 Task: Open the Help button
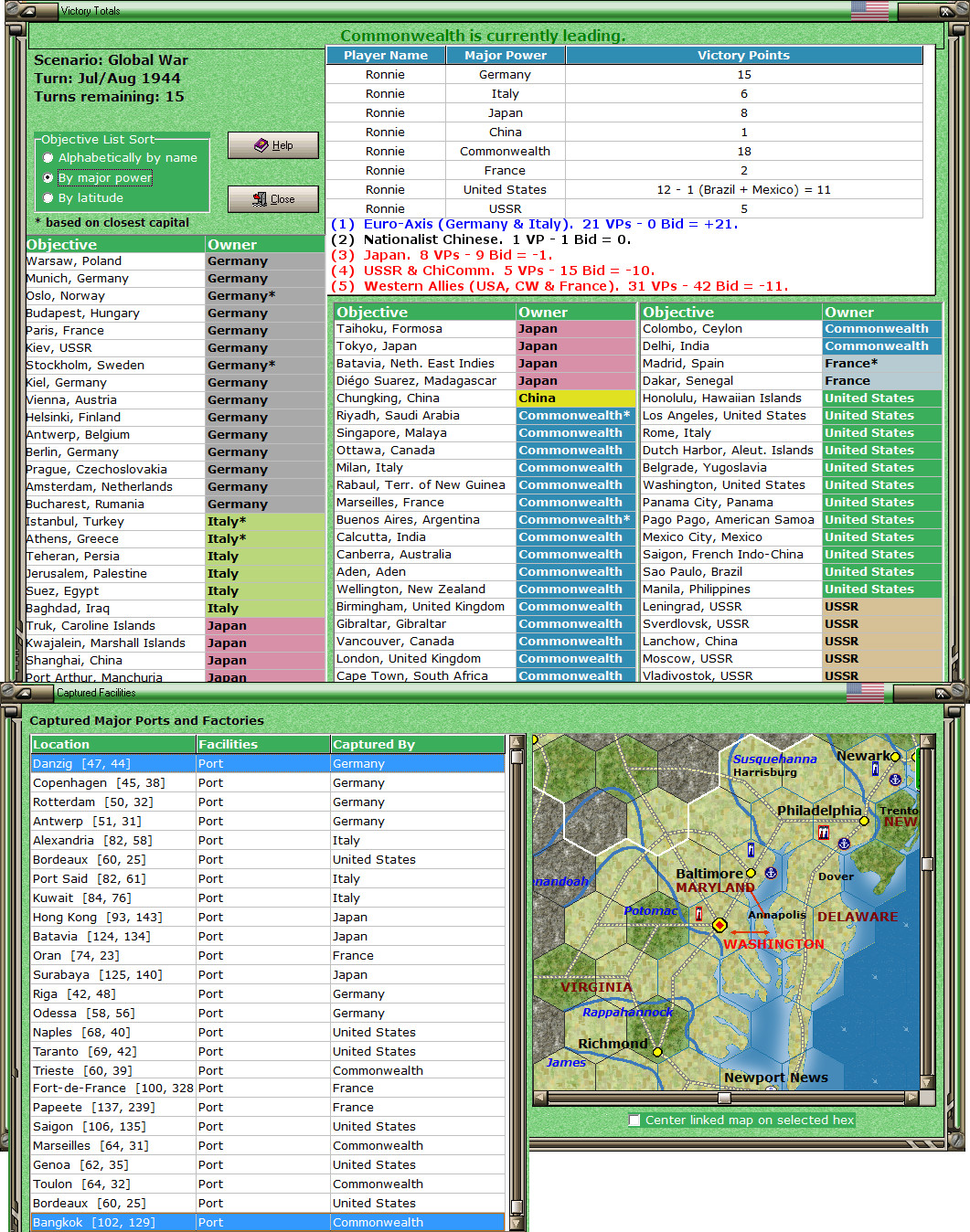272,145
